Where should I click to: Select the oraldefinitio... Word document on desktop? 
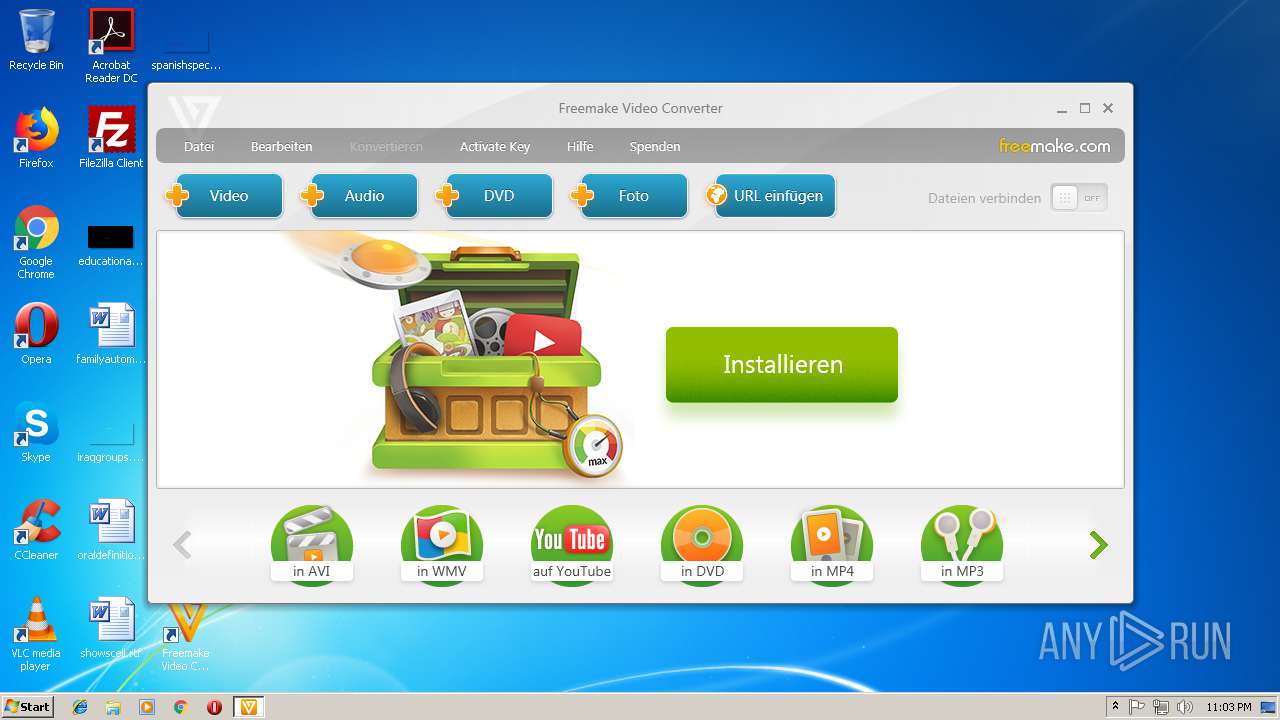[x=111, y=530]
